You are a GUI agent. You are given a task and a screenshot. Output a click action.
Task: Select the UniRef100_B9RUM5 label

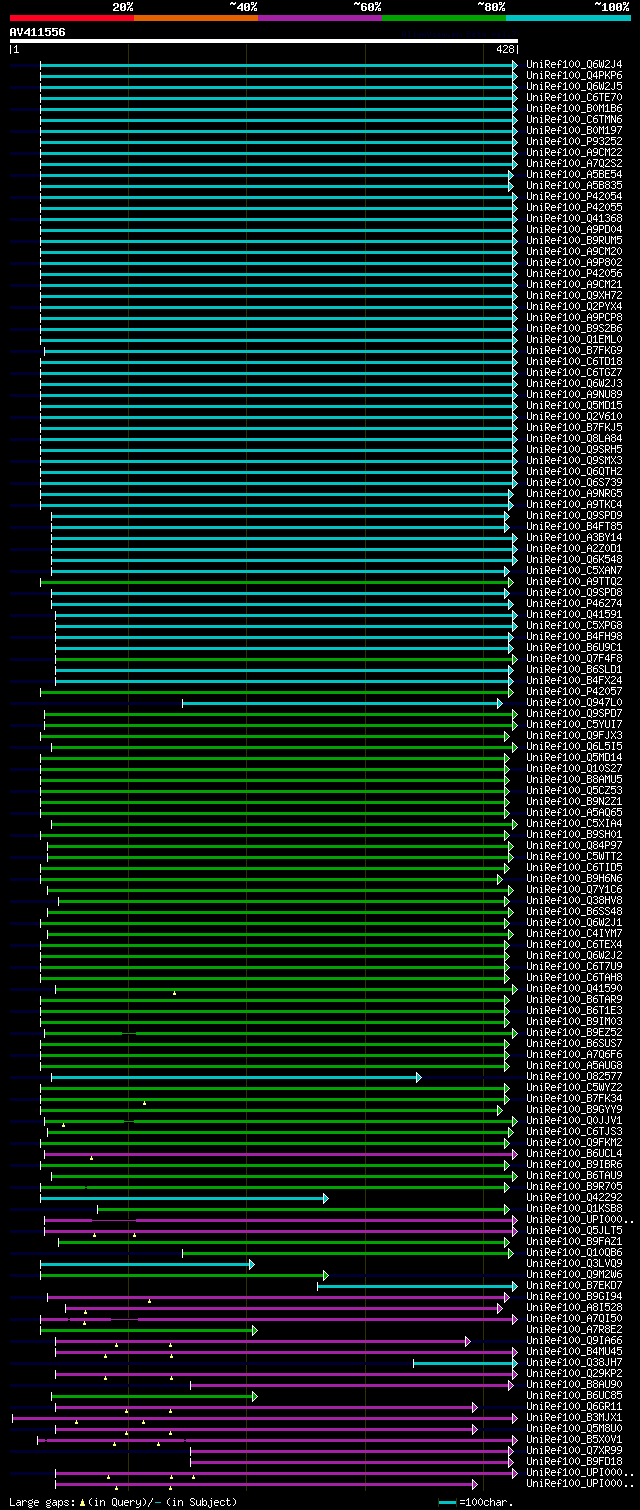[574, 241]
